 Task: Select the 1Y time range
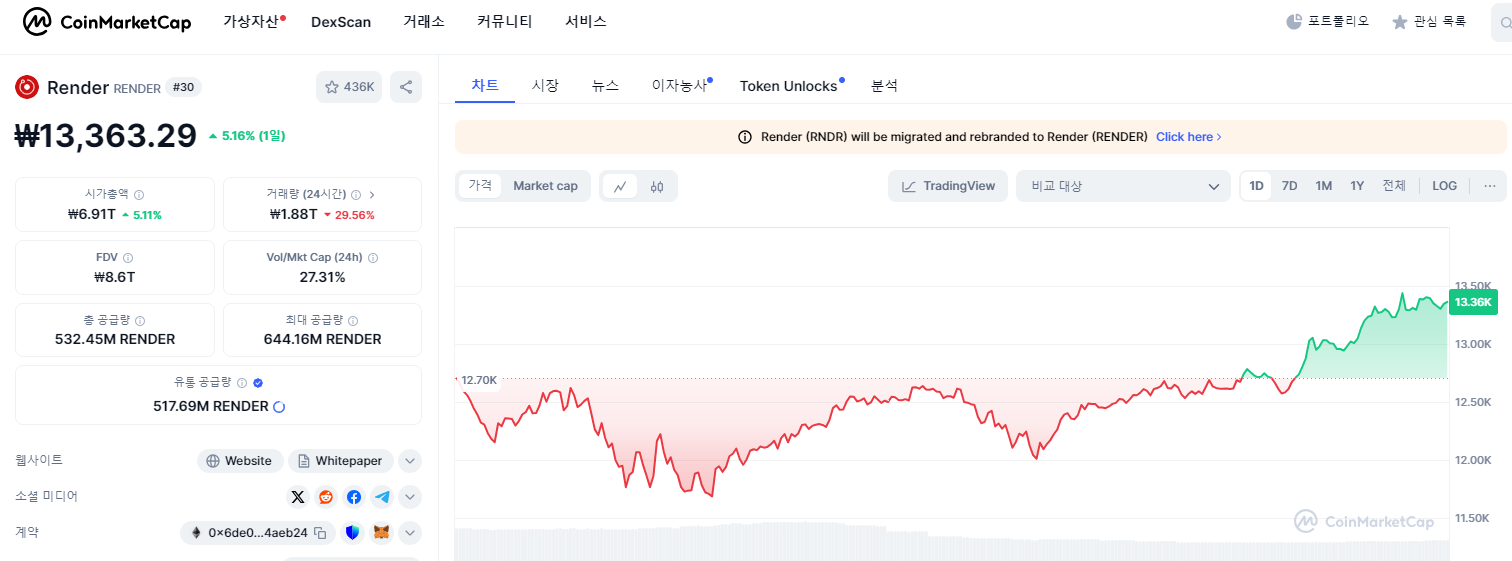[x=1357, y=186]
